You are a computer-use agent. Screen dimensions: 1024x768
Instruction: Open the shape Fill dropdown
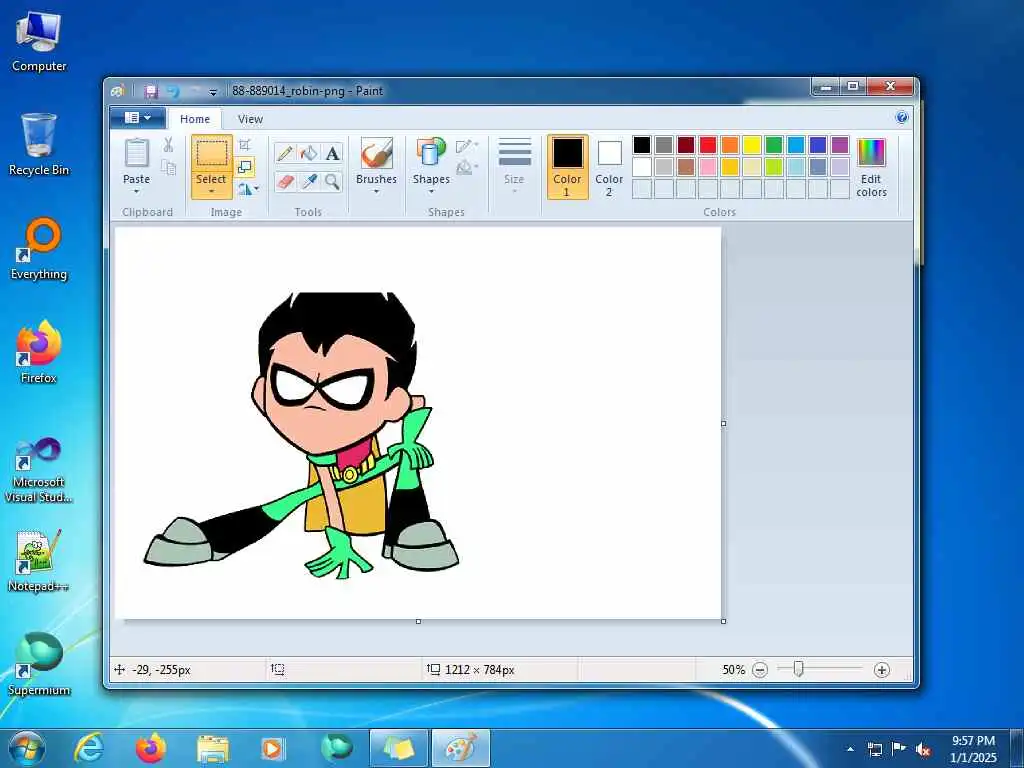pyautogui.click(x=468, y=168)
